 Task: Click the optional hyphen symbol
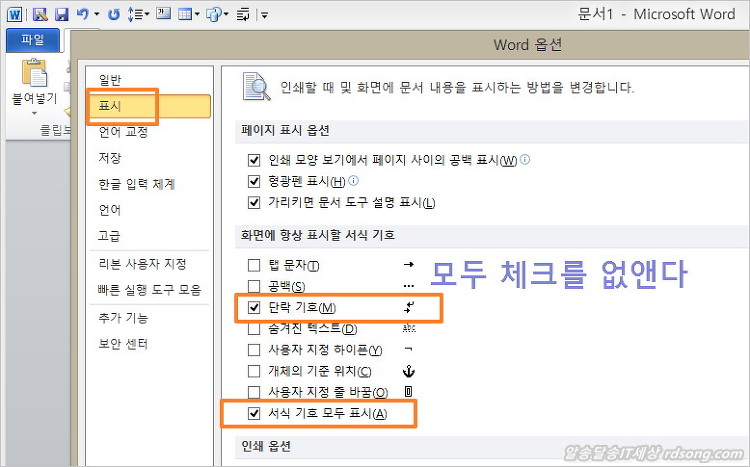coord(408,349)
